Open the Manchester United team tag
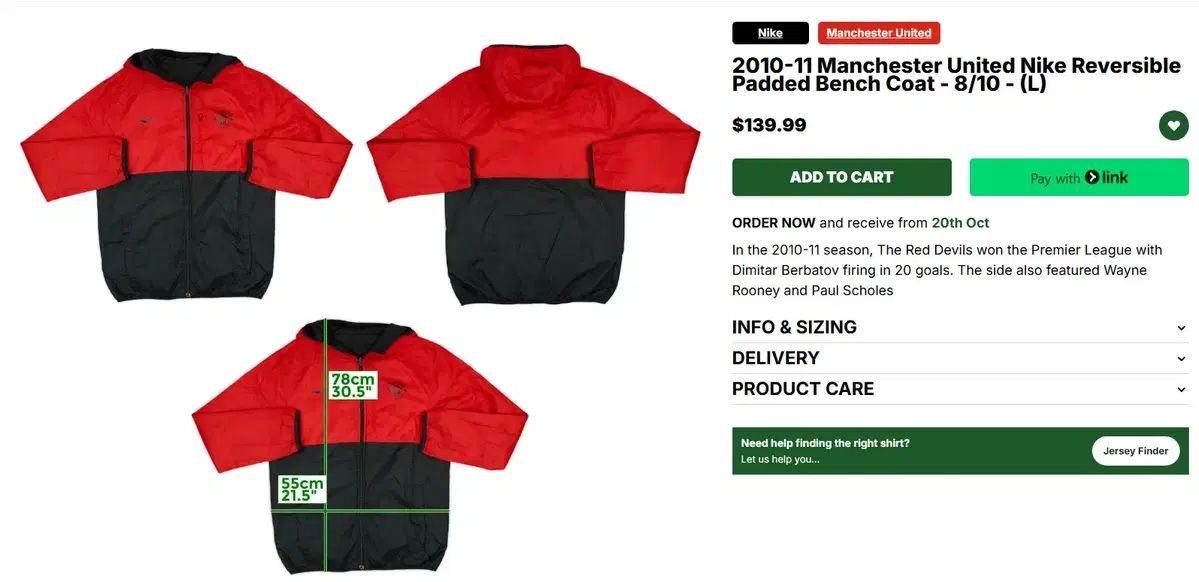Viewport: 1199px width, 582px height. pyautogui.click(x=879, y=33)
